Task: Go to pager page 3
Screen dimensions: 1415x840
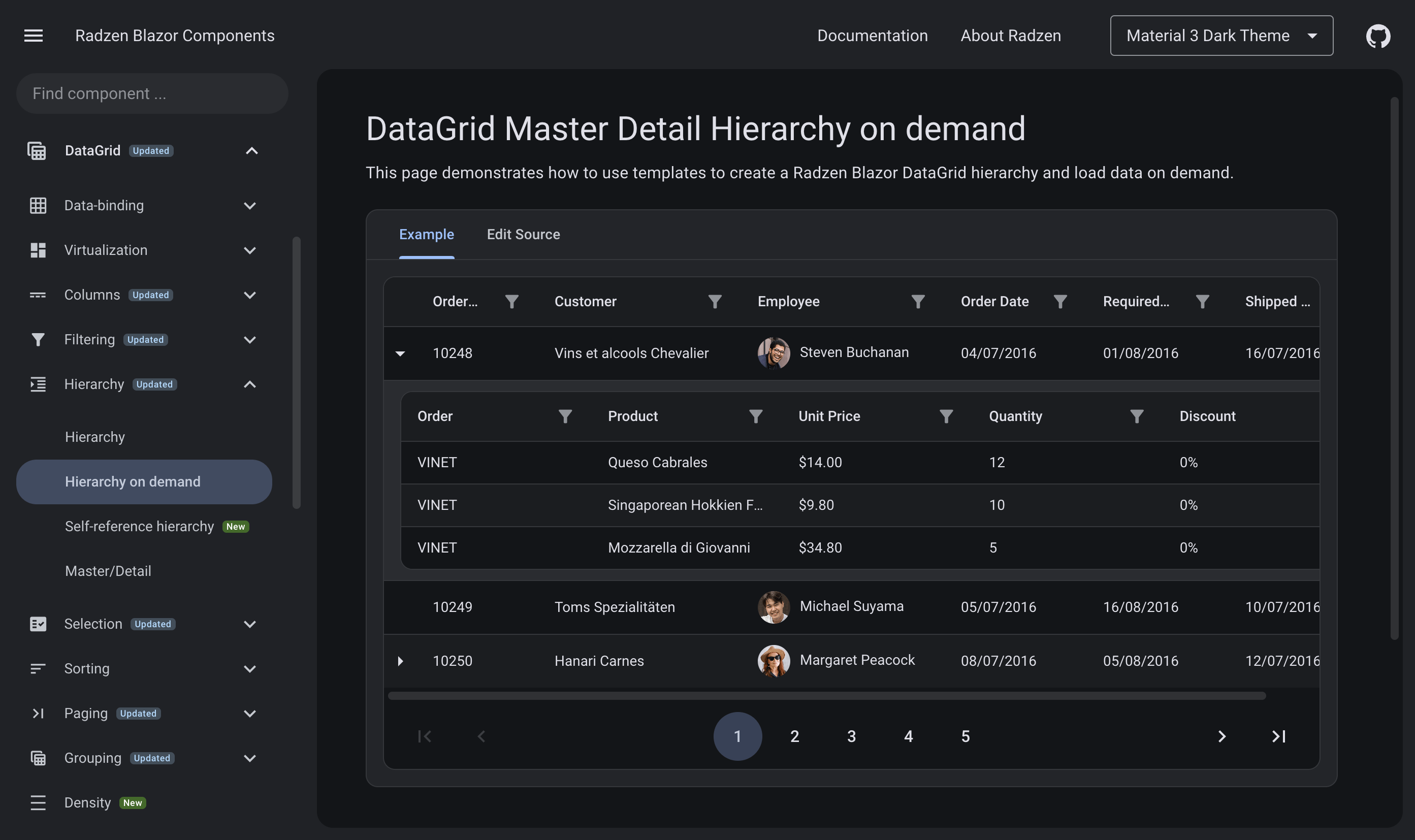Action: [x=851, y=736]
